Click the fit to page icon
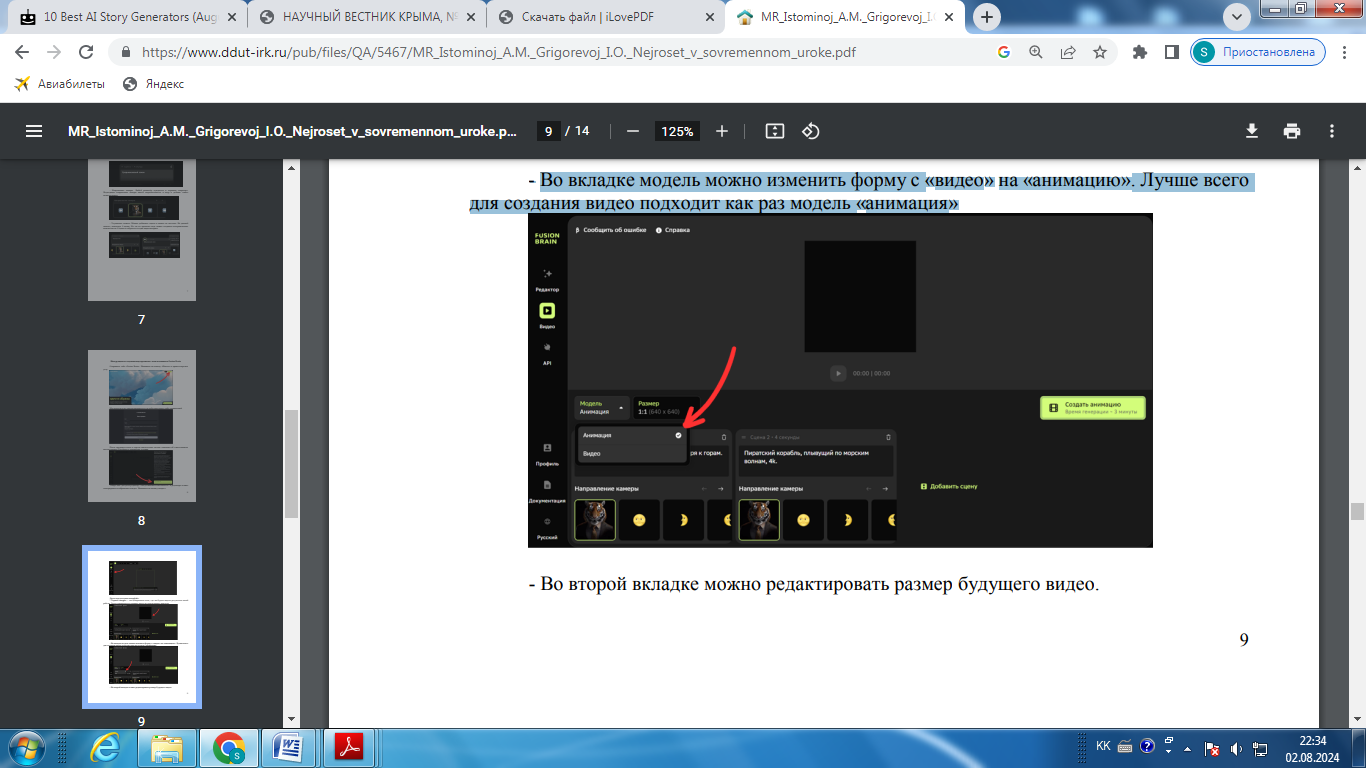The height and width of the screenshot is (768, 1366). [x=774, y=131]
